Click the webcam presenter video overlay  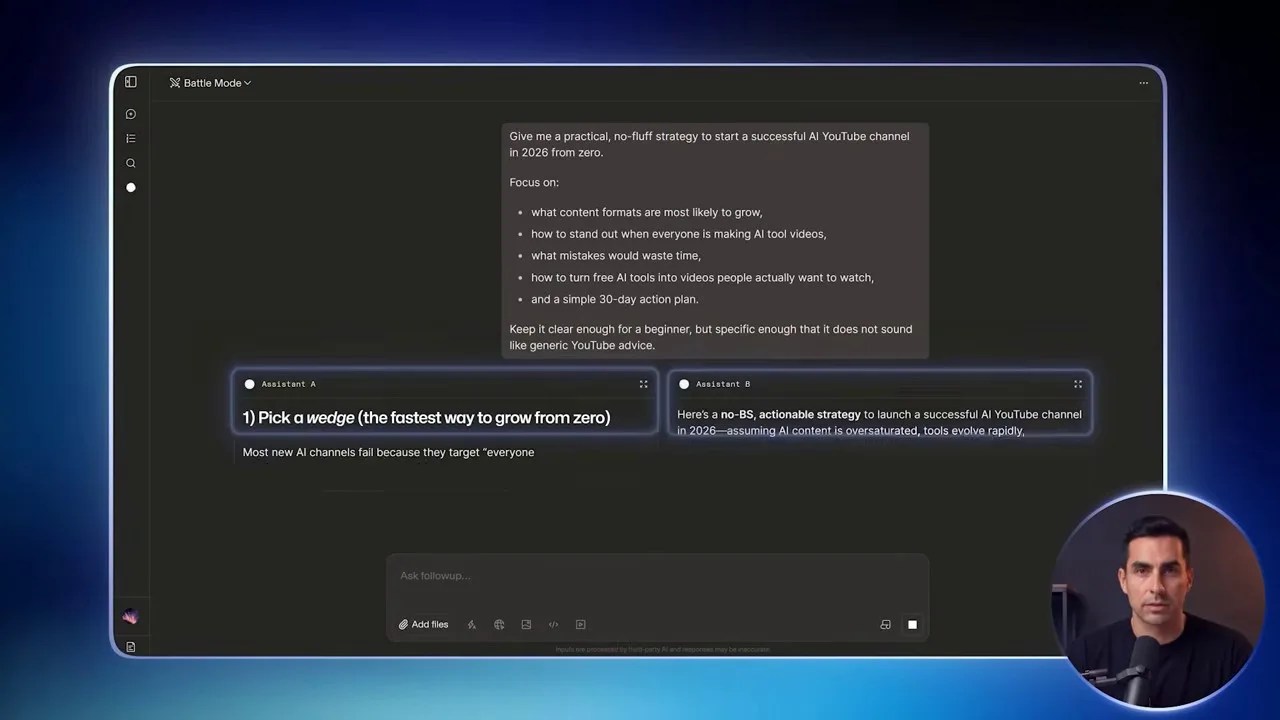tap(1157, 600)
